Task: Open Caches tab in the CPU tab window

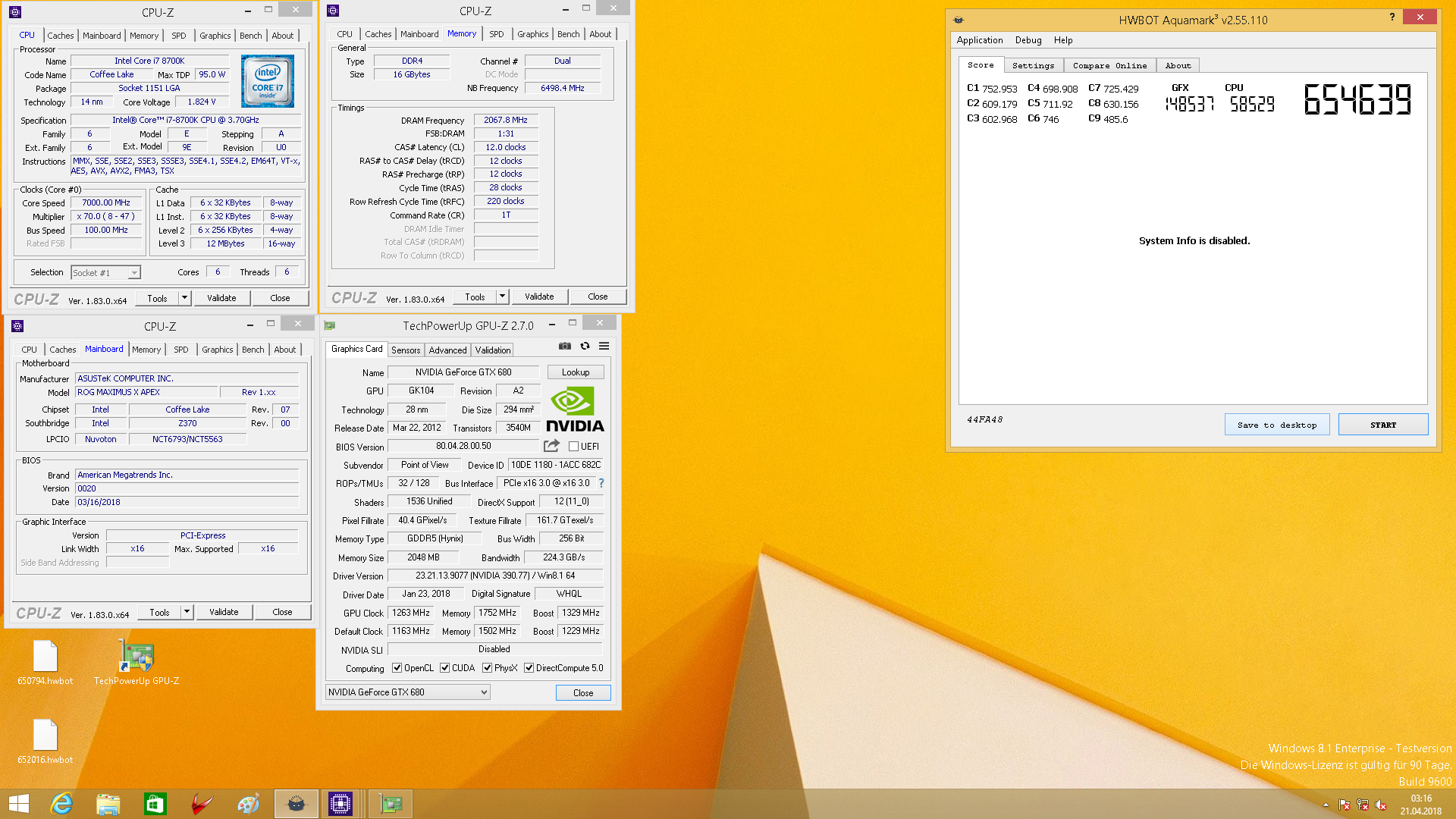Action: (x=61, y=36)
